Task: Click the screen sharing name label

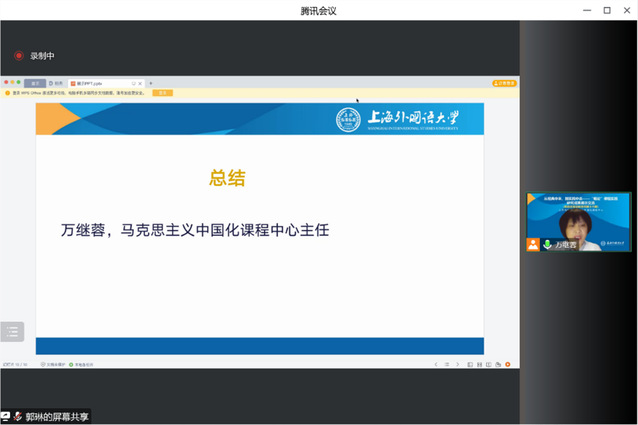Action: [57, 416]
